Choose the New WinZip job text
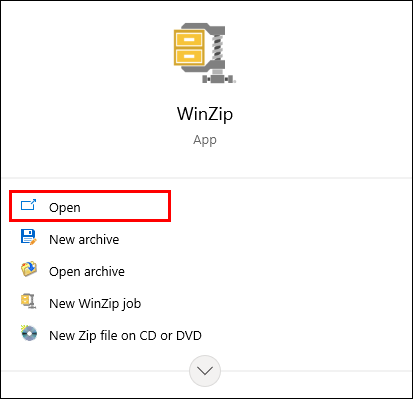 pyautogui.click(x=95, y=303)
